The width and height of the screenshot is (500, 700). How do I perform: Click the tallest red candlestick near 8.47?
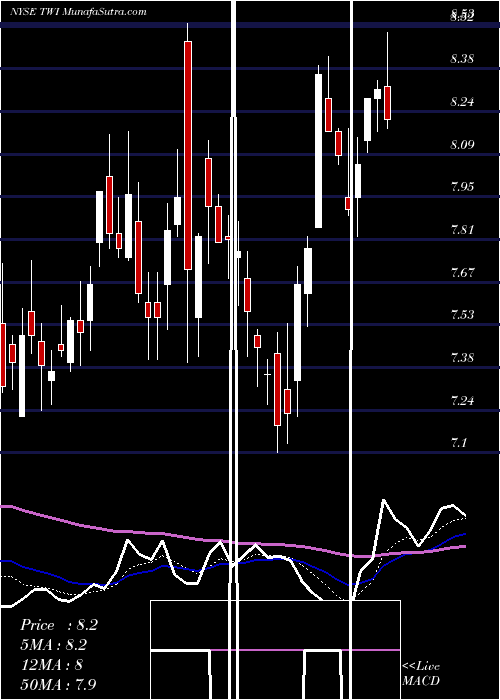188,155
